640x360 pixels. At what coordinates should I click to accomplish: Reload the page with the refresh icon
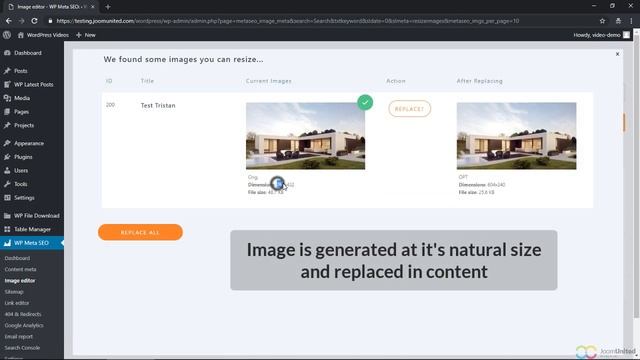pos(34,21)
